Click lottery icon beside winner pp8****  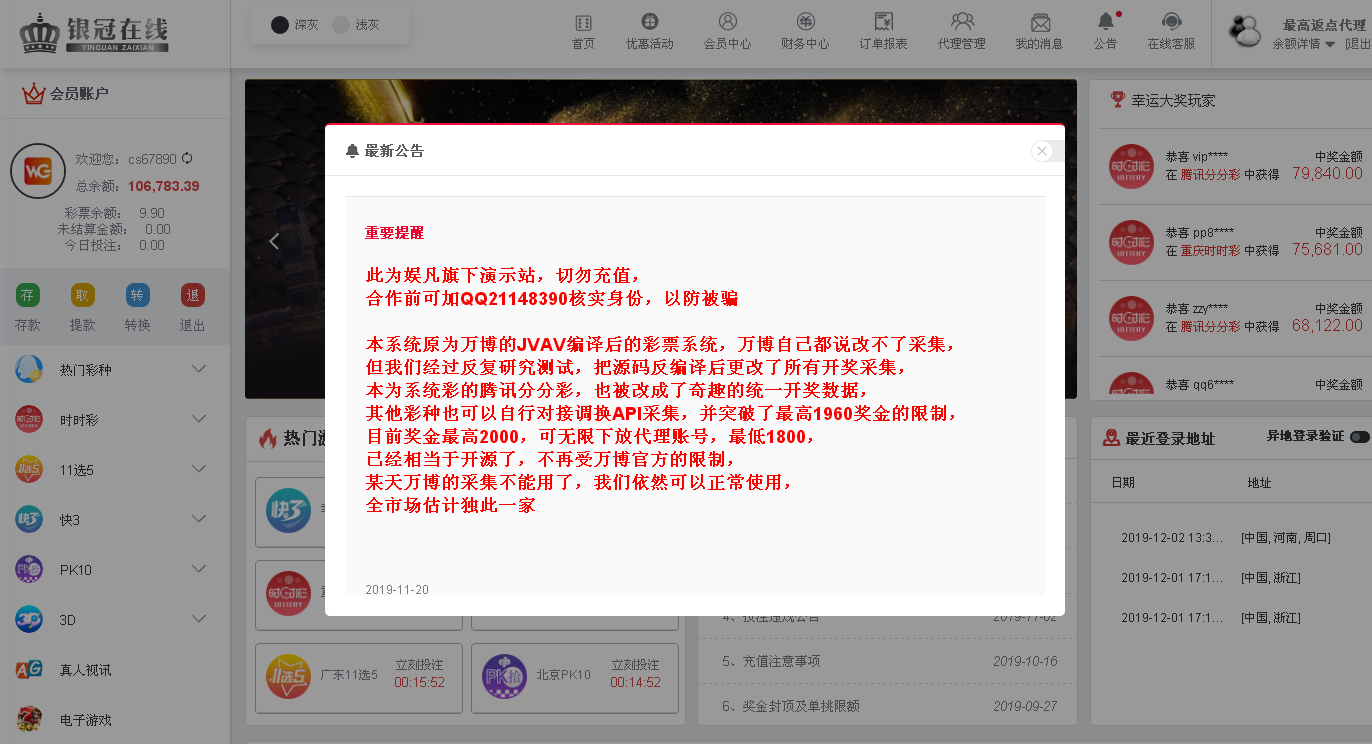1131,242
